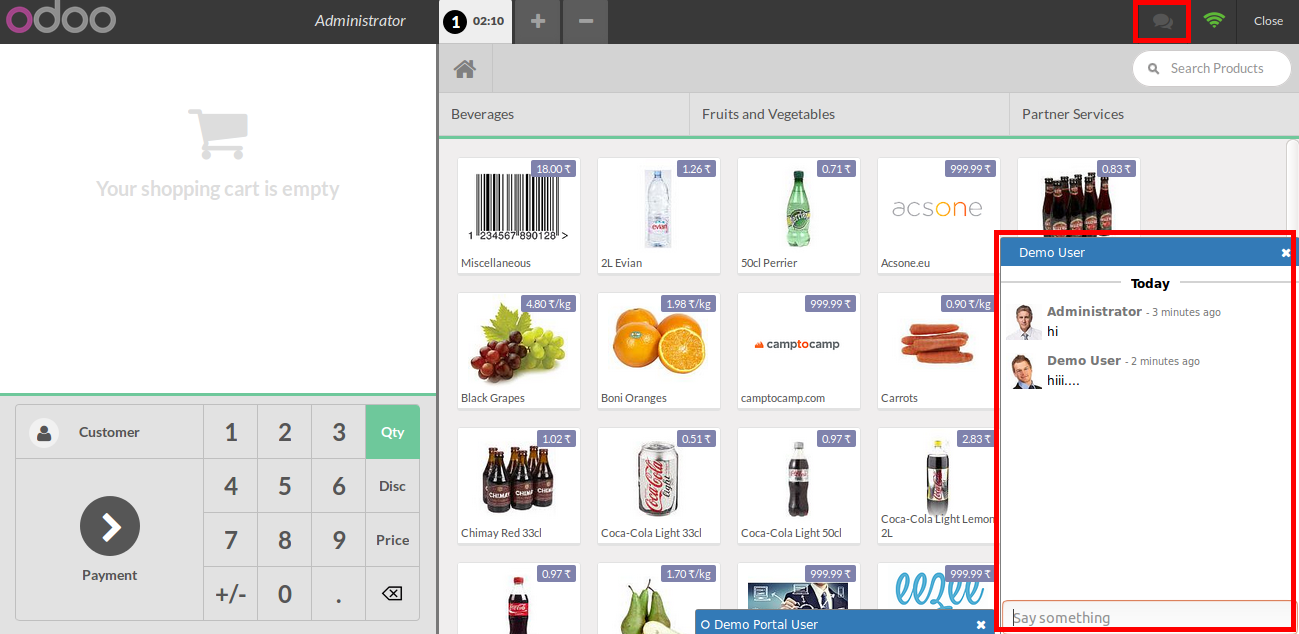Viewport: 1299px width, 634px height.
Task: Add a new order with plus button
Action: point(538,21)
